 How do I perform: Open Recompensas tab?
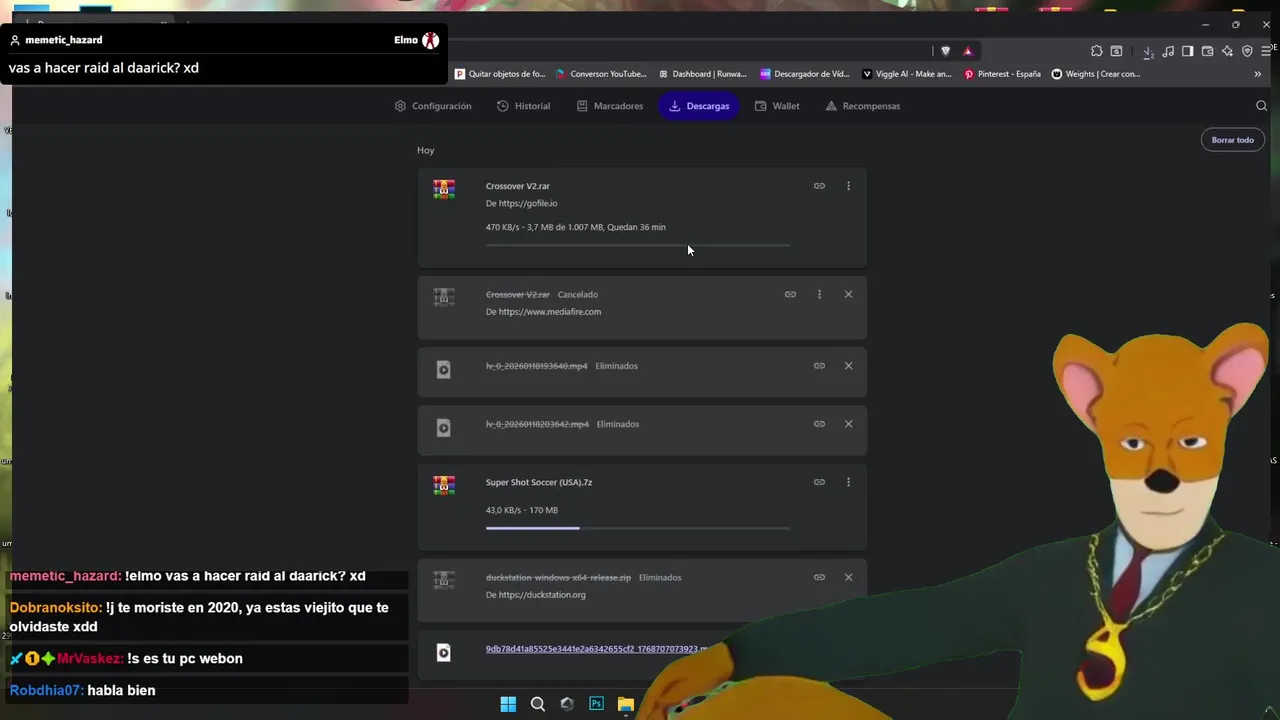coord(862,106)
